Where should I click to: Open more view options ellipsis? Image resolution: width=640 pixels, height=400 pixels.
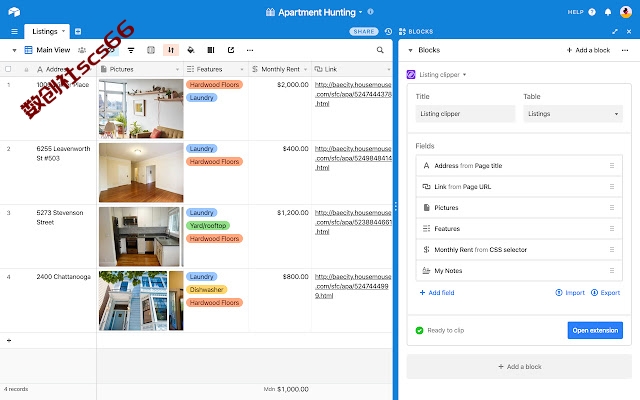(250, 50)
